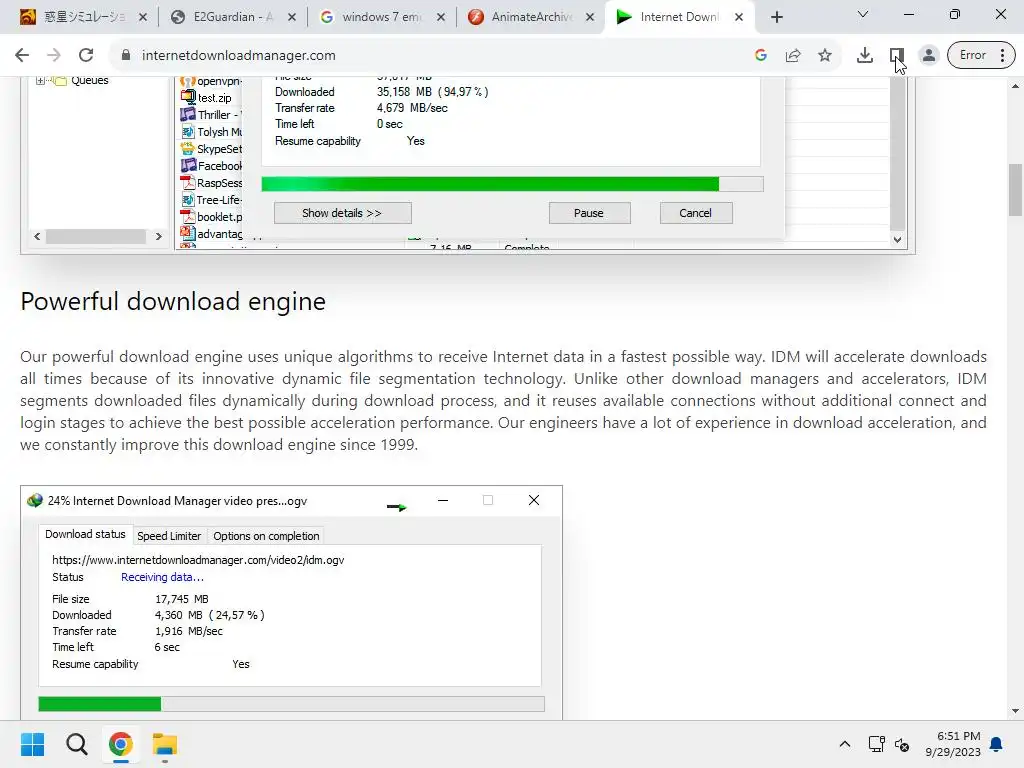Click Thriller file entry

point(212,115)
